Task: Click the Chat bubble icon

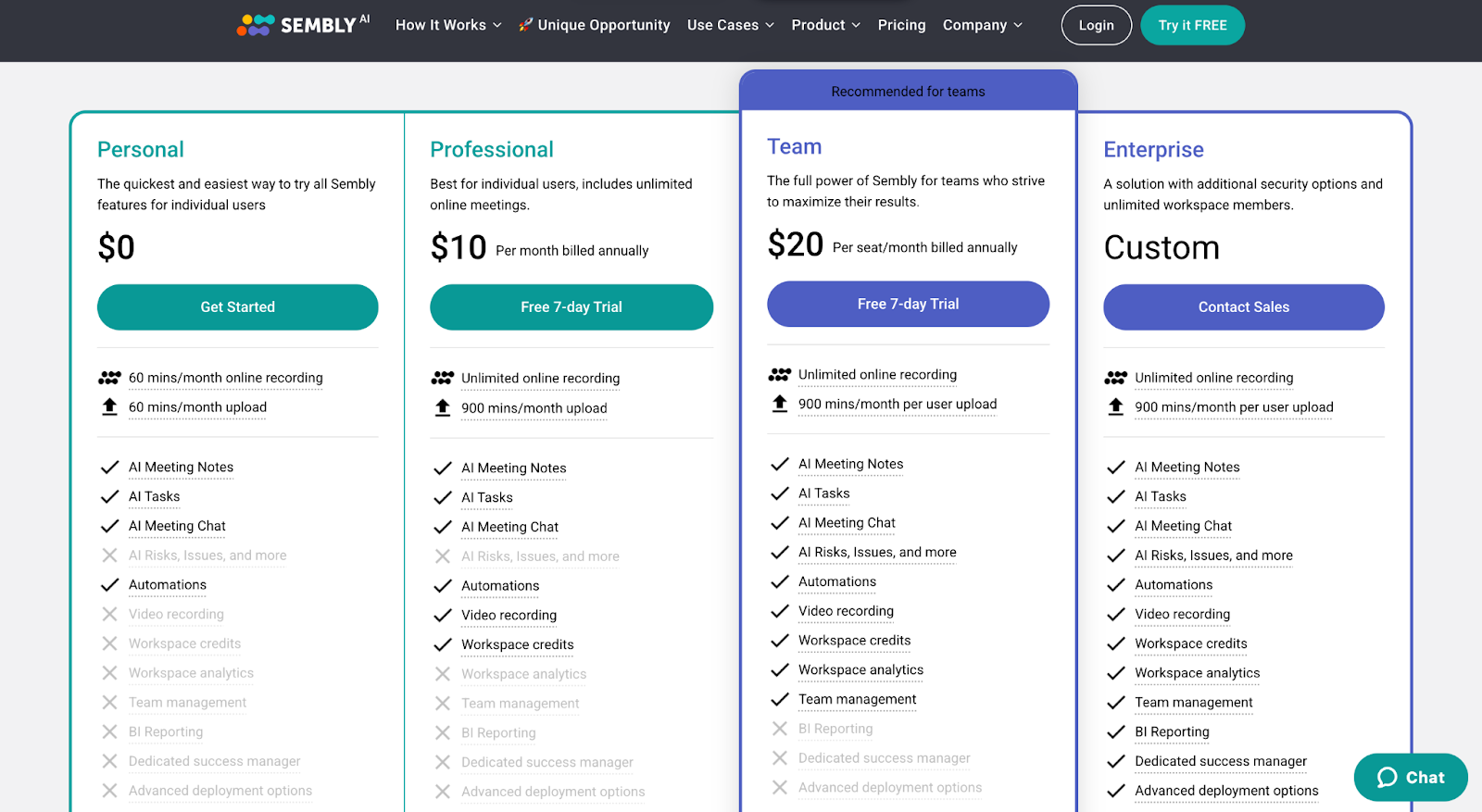Action: (1387, 778)
